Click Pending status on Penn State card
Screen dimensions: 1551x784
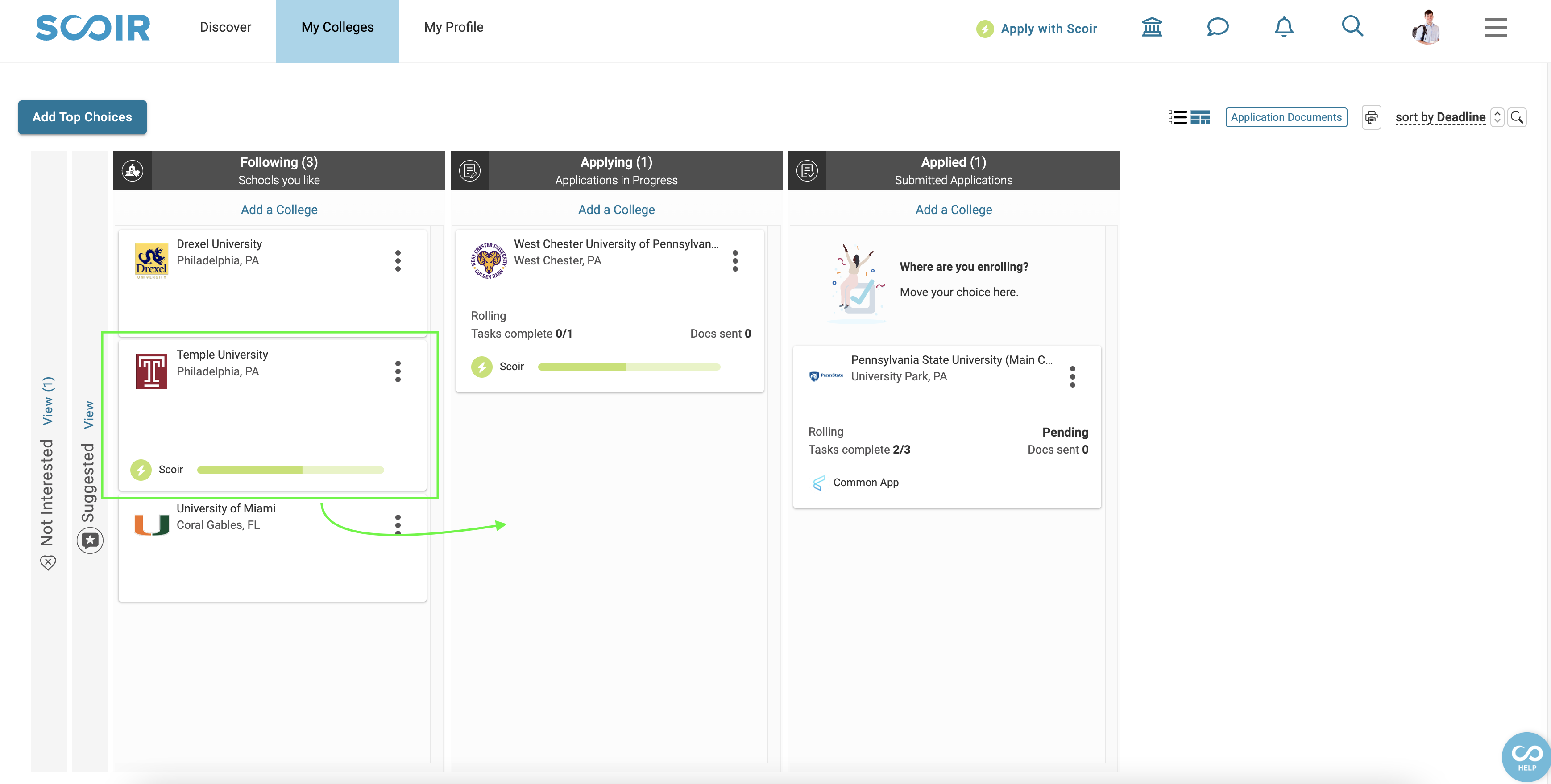[1065, 432]
